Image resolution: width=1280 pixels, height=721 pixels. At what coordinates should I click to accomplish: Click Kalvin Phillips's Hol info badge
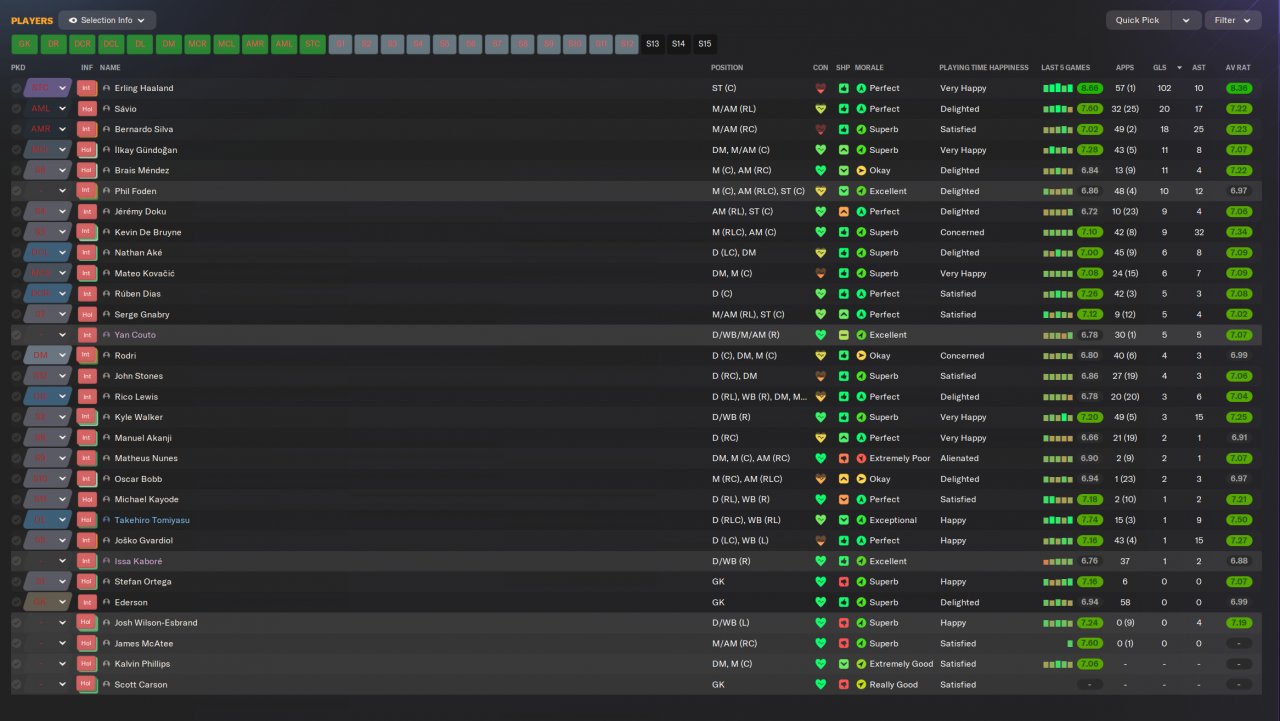click(86, 664)
